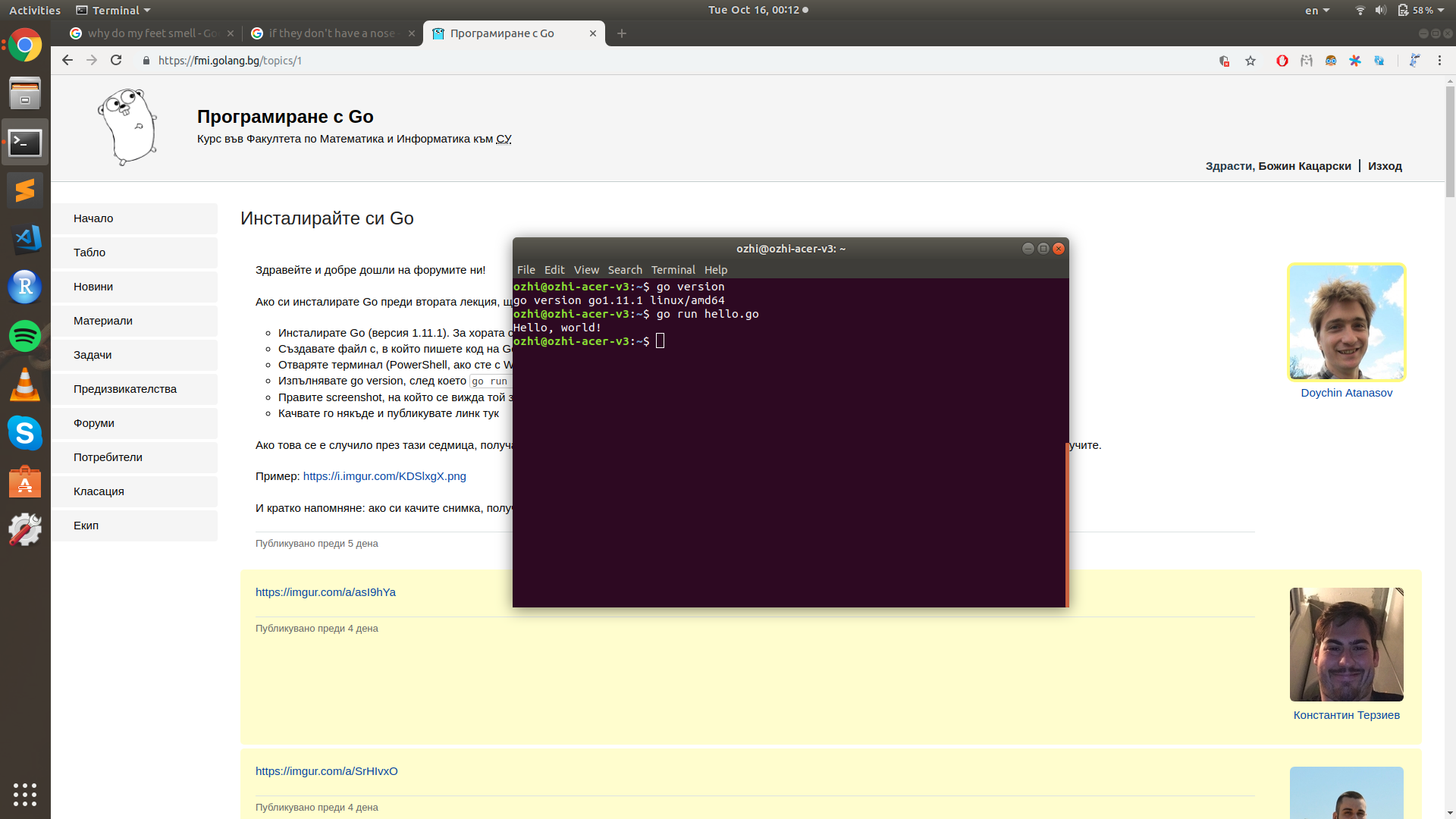Open Spotify from the dock
This screenshot has height=819, width=1456.
pyautogui.click(x=25, y=335)
